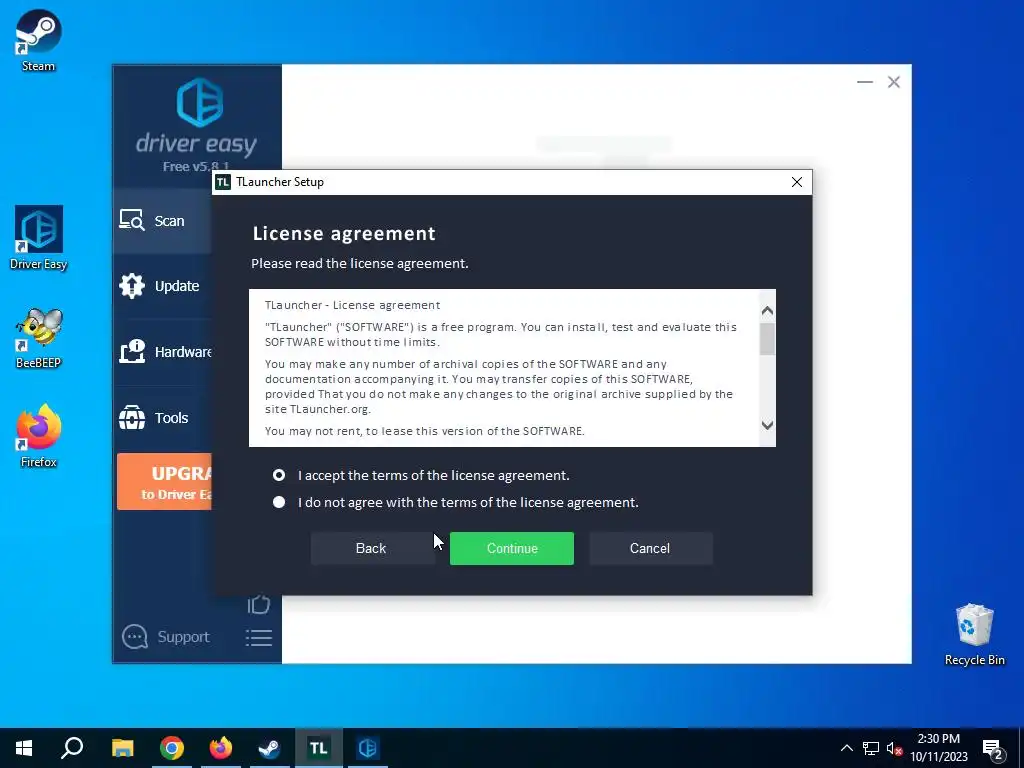
Task: Accept the terms of the license agreement
Action: (279, 475)
